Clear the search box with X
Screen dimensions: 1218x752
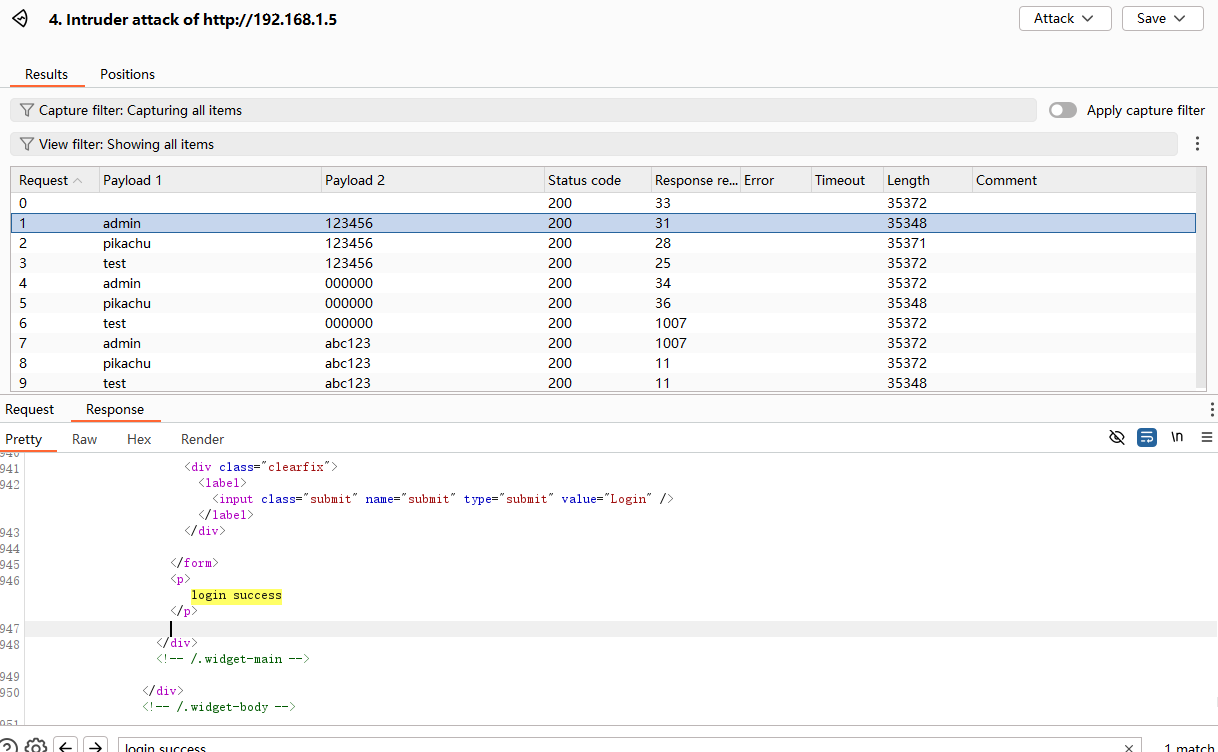pyautogui.click(x=1129, y=747)
